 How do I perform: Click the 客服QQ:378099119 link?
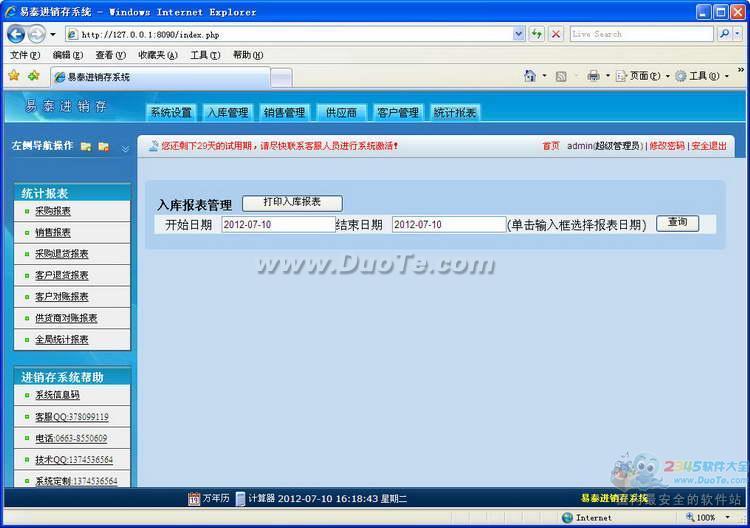tap(72, 417)
